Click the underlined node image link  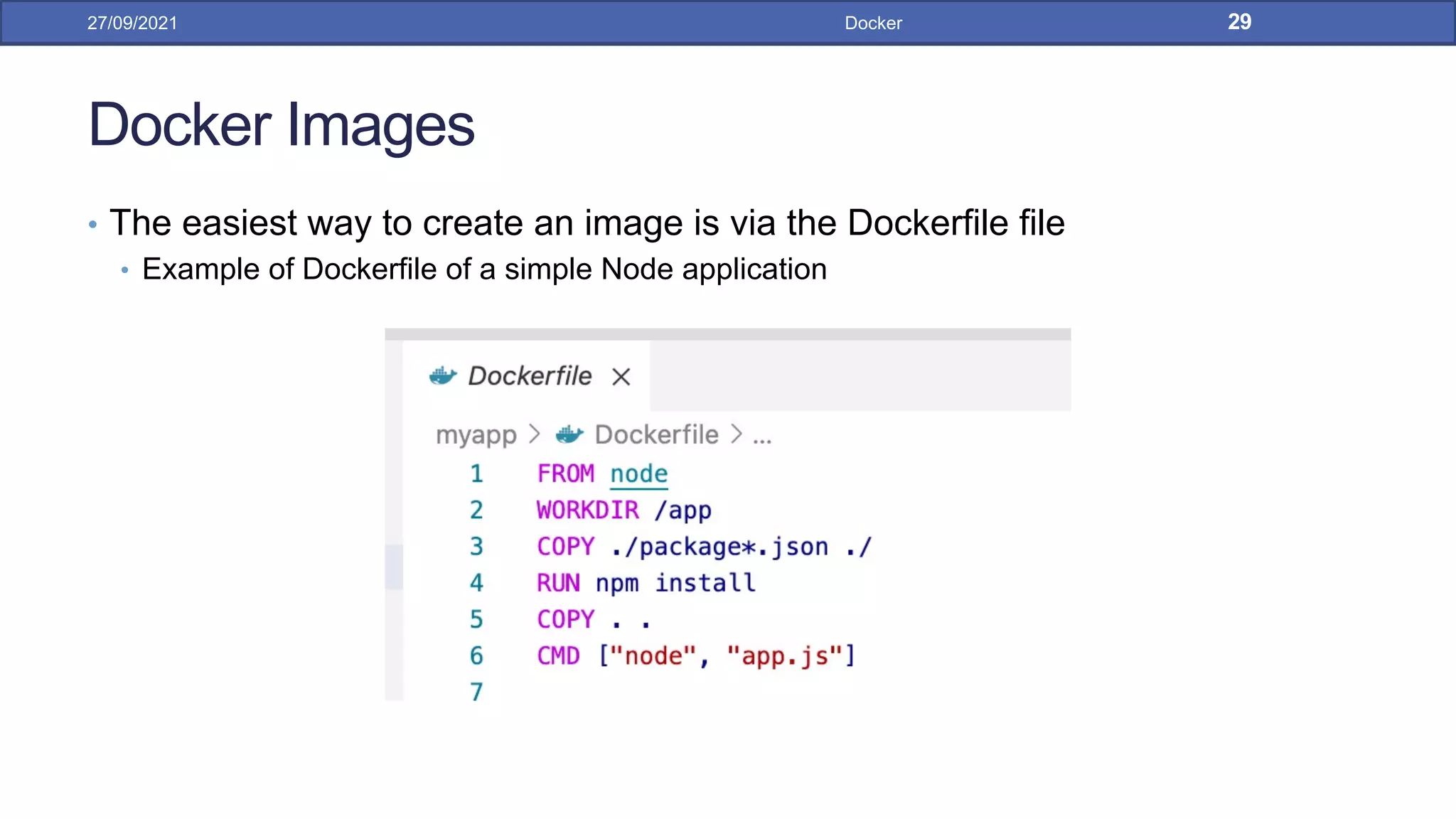[x=638, y=473]
